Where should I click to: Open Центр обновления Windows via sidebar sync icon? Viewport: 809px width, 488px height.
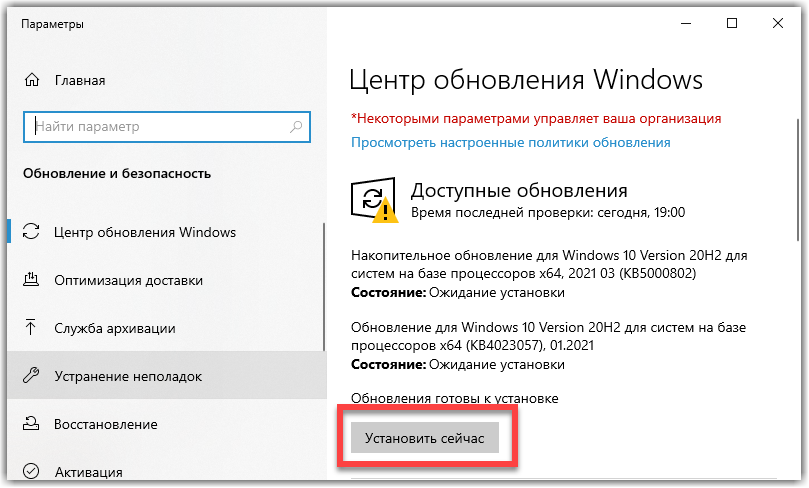[31, 232]
